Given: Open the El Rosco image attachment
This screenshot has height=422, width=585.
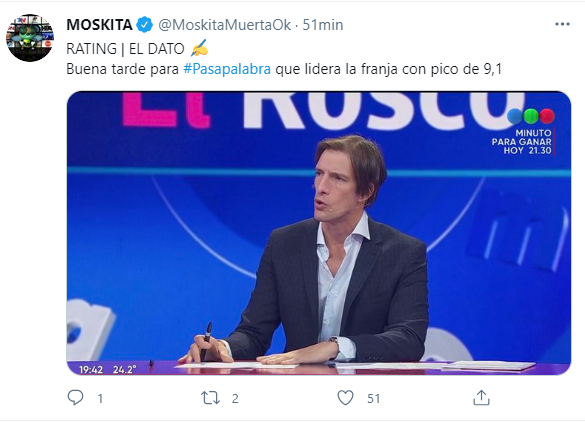Looking at the screenshot, I should [x=319, y=233].
